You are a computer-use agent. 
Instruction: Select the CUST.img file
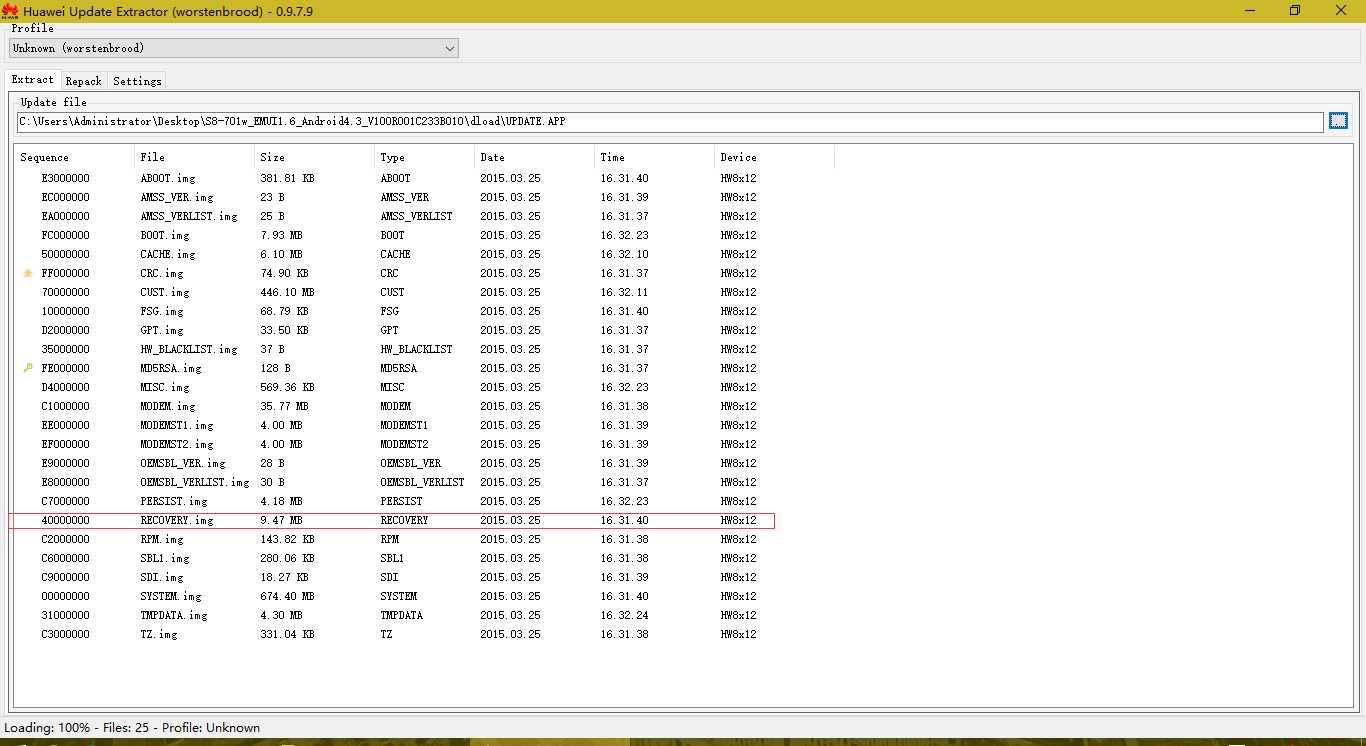[x=165, y=292]
